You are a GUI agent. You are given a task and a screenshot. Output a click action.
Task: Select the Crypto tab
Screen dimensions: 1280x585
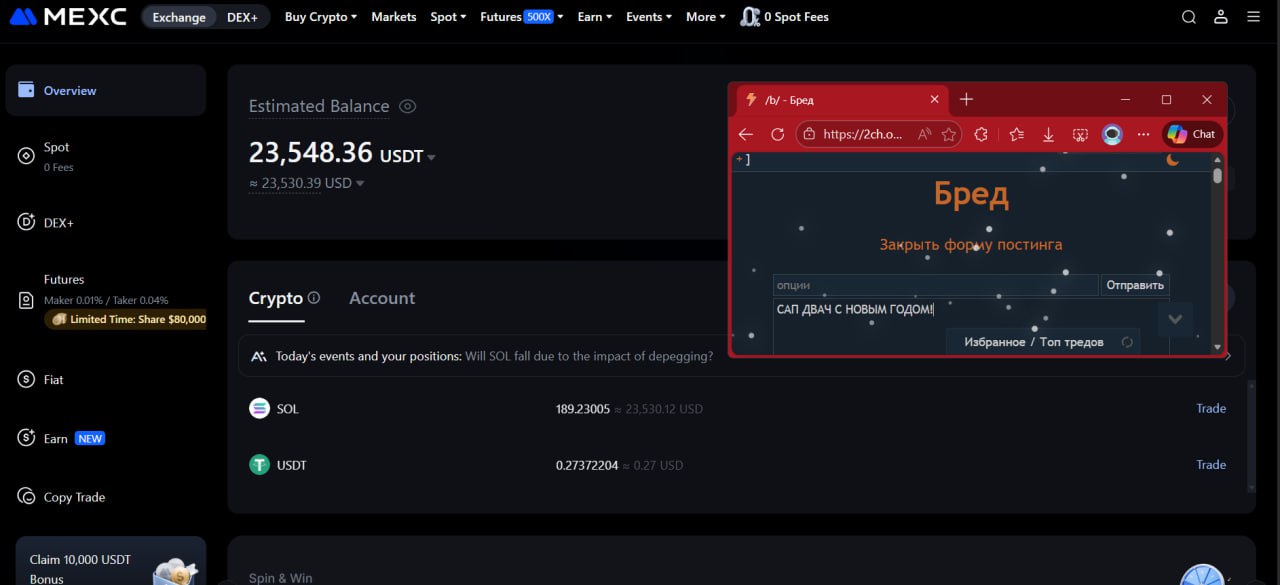pos(276,298)
